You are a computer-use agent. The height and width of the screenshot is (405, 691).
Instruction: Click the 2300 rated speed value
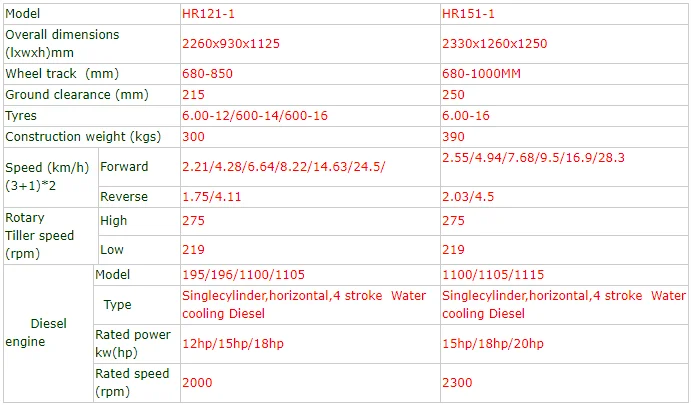(457, 382)
